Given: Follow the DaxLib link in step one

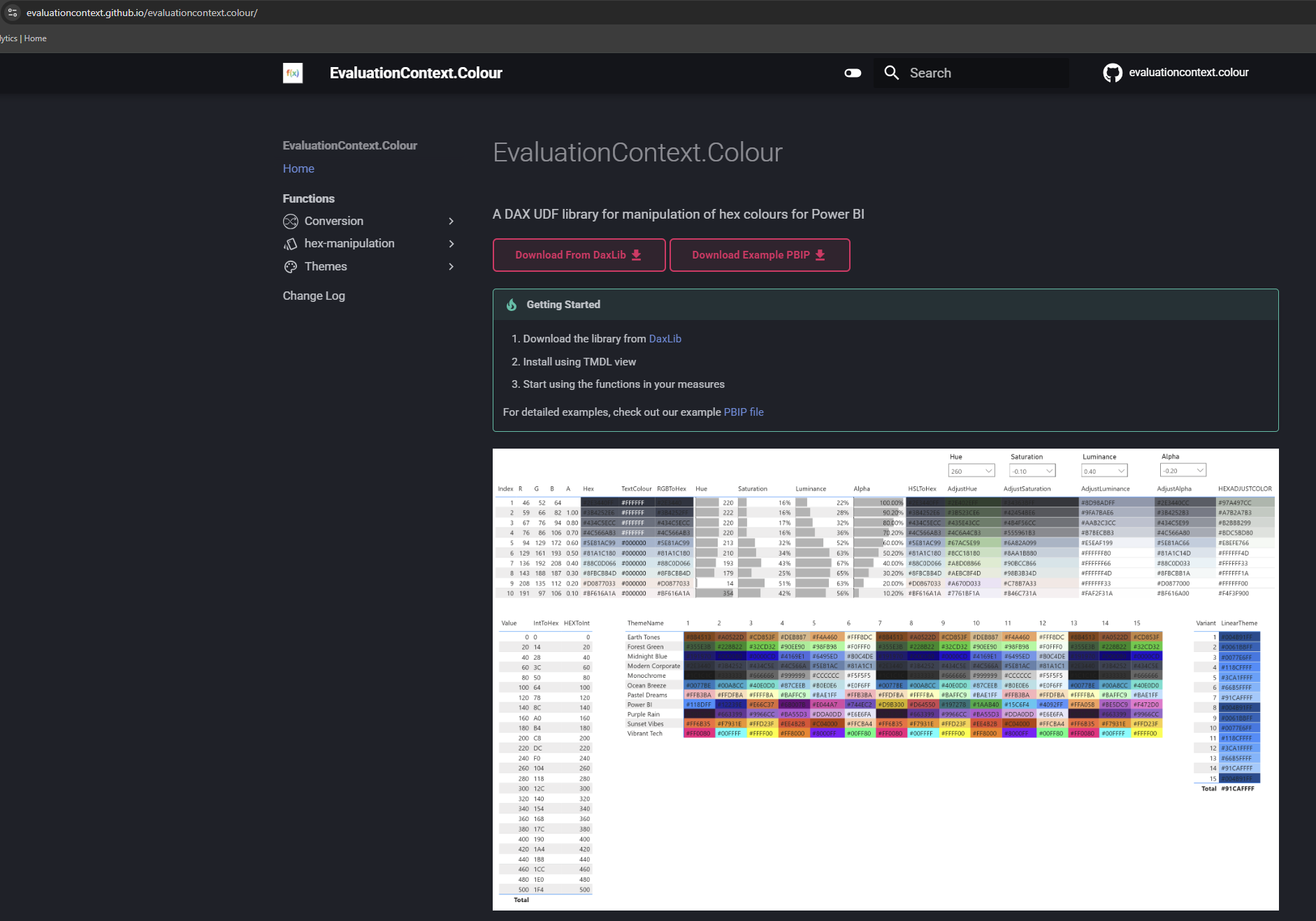Looking at the screenshot, I should tap(665, 339).
